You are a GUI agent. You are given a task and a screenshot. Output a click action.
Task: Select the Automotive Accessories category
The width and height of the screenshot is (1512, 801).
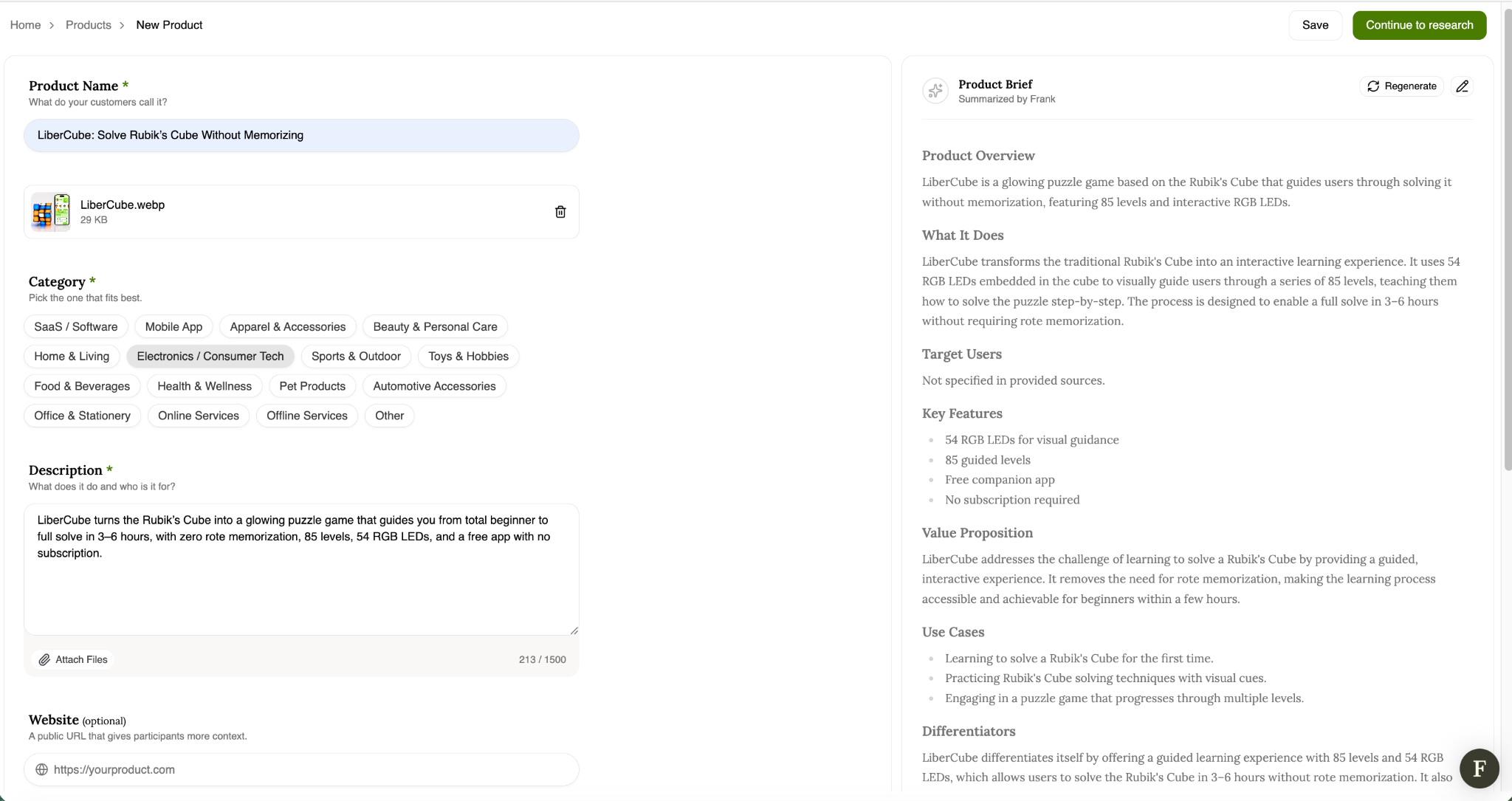(x=434, y=385)
